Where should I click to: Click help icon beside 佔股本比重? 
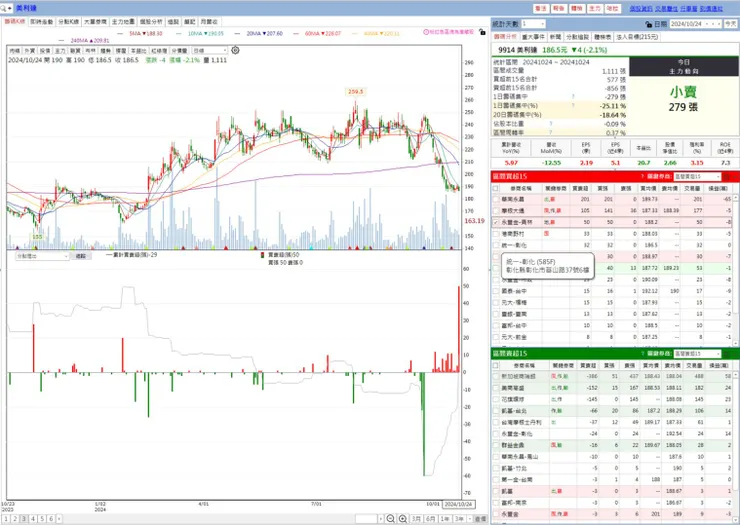click(x=551, y=124)
